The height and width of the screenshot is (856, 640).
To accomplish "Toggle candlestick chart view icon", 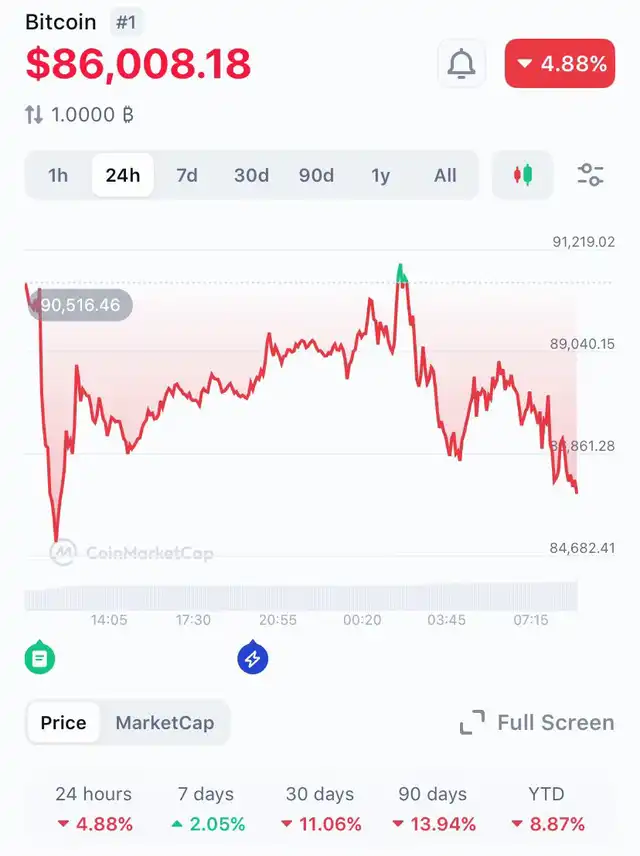I will point(522,175).
